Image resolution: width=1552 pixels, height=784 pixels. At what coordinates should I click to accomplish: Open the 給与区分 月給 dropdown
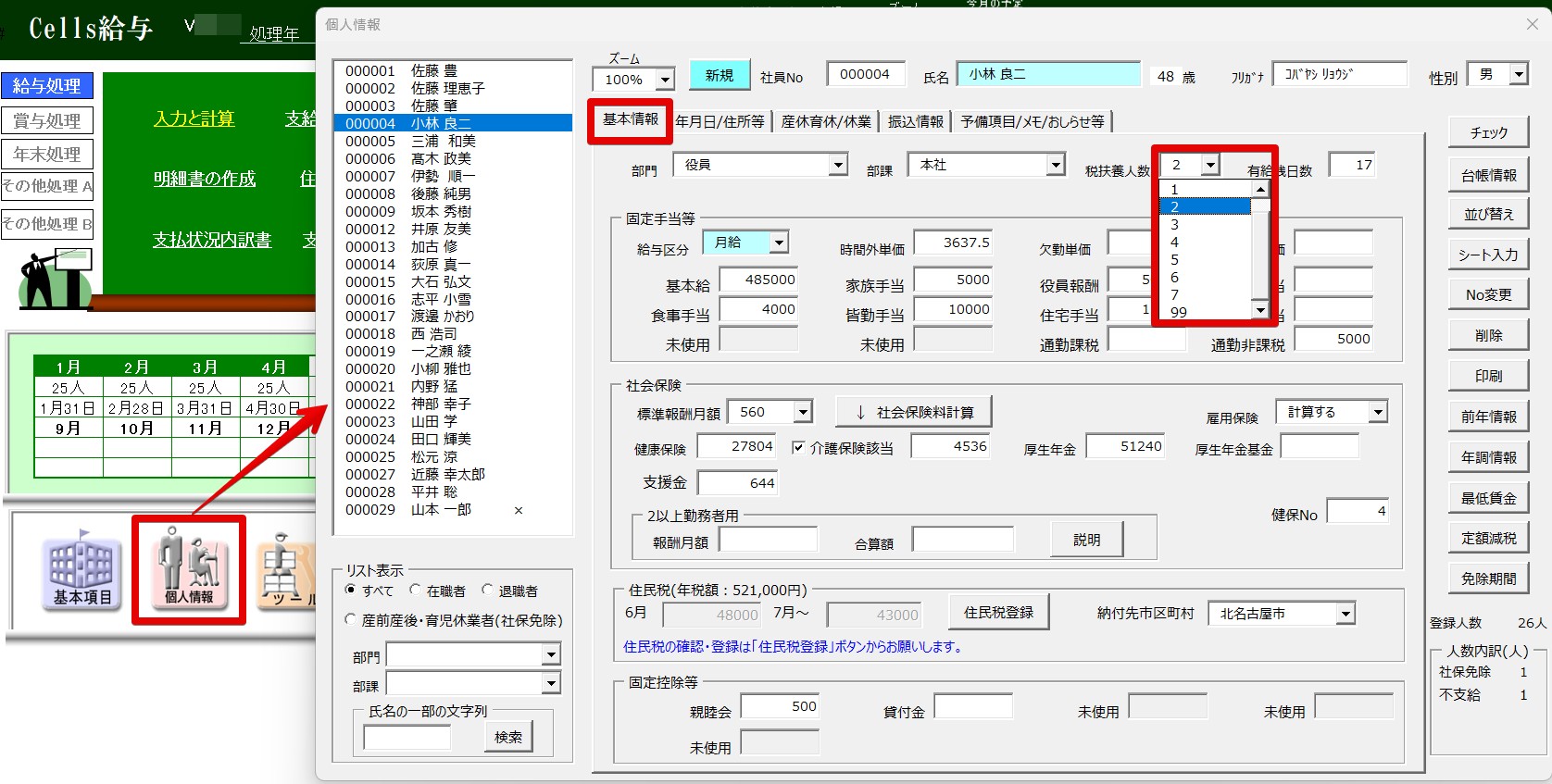pos(779,242)
